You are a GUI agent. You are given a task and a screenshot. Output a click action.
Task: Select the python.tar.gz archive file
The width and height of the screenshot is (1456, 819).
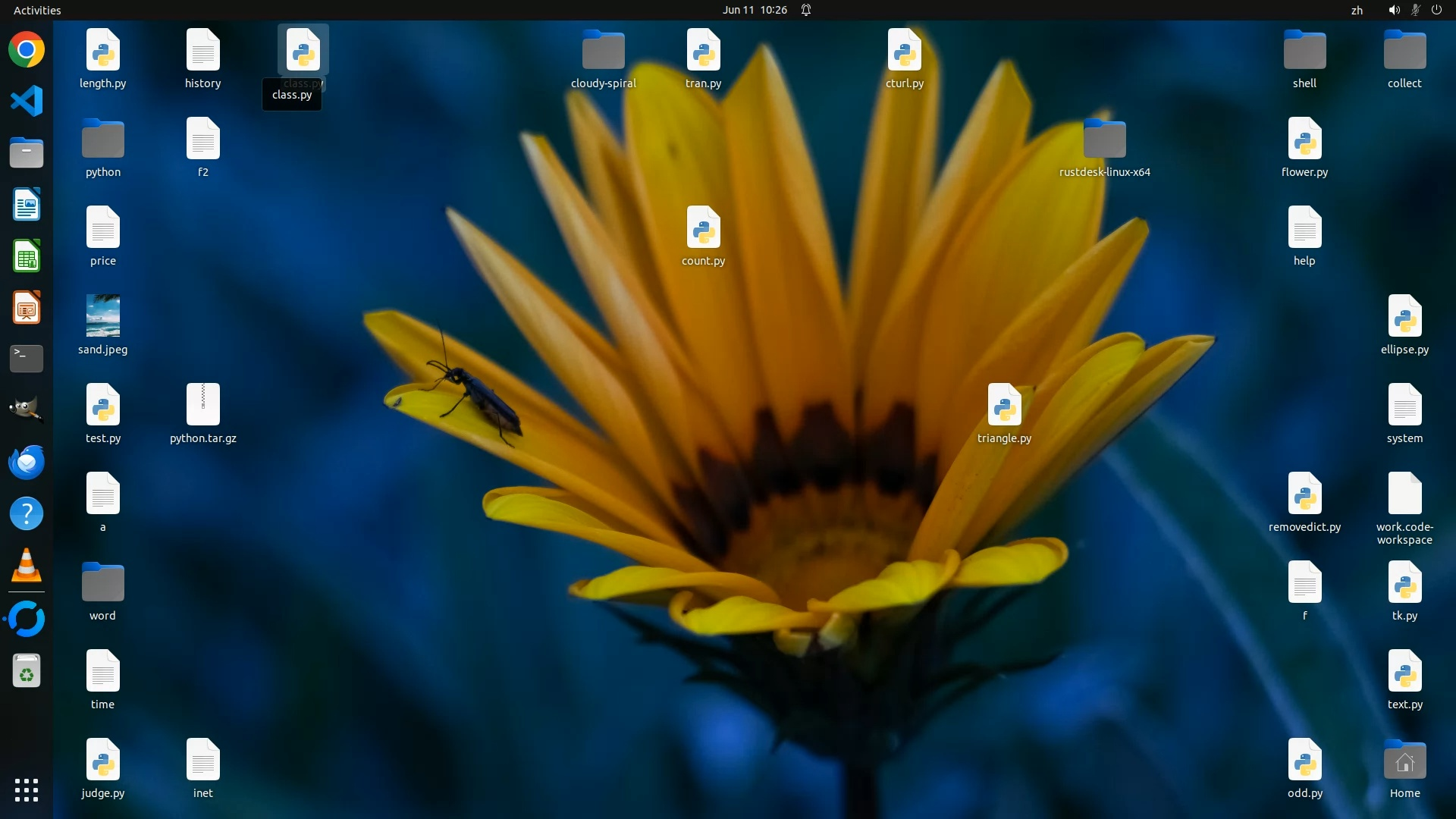coord(202,405)
